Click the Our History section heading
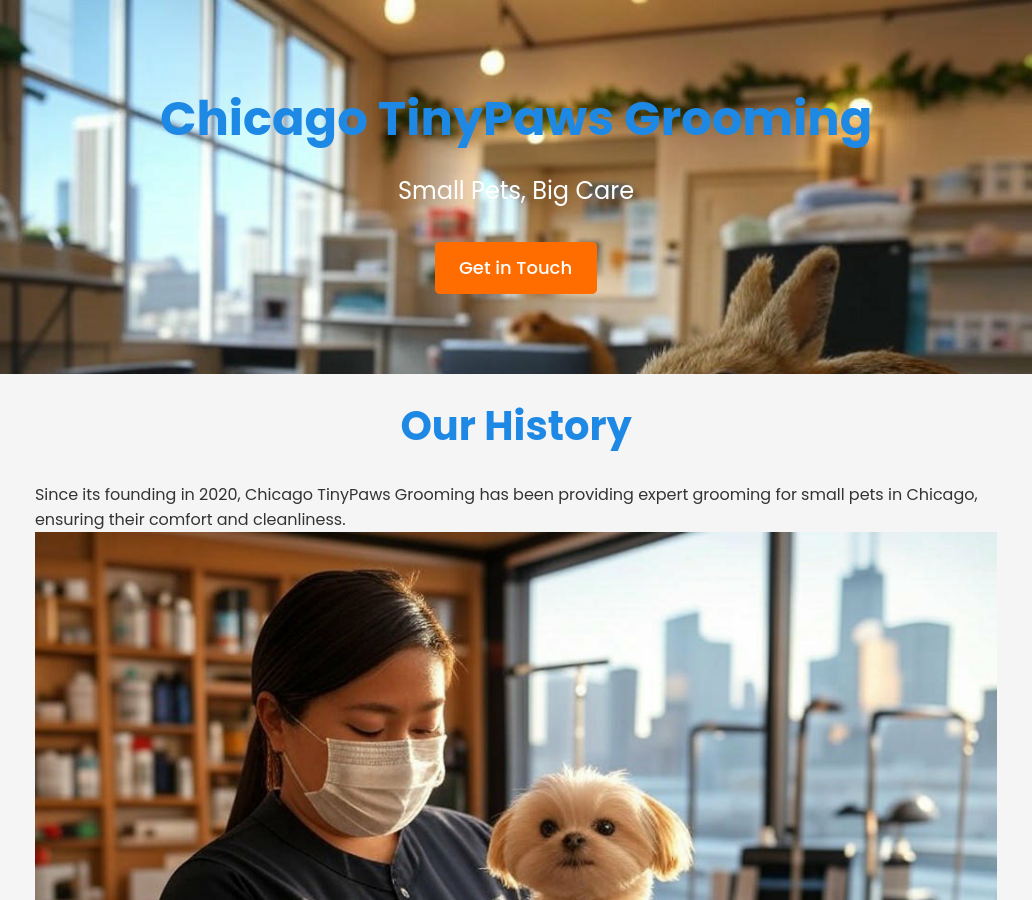The width and height of the screenshot is (1032, 900). (516, 426)
